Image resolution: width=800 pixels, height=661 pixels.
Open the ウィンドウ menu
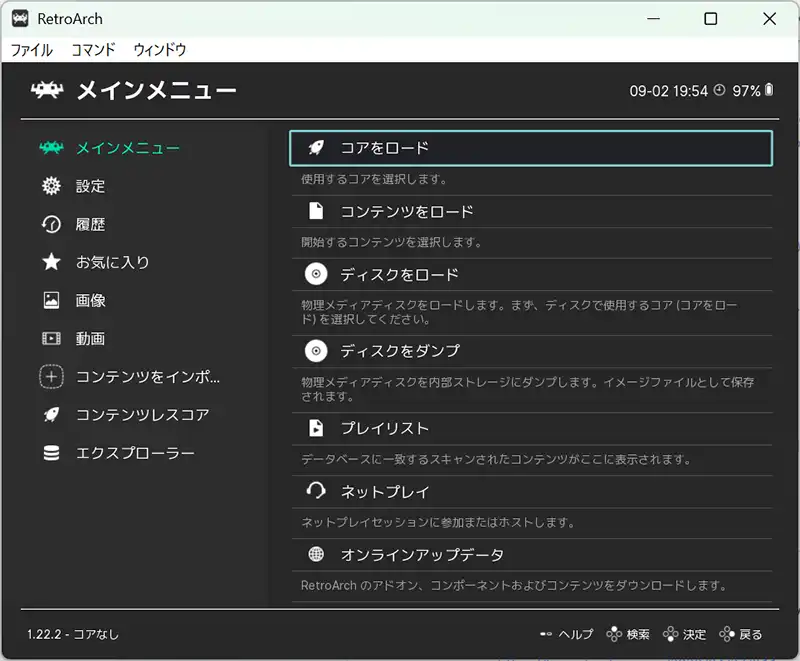[x=160, y=49]
